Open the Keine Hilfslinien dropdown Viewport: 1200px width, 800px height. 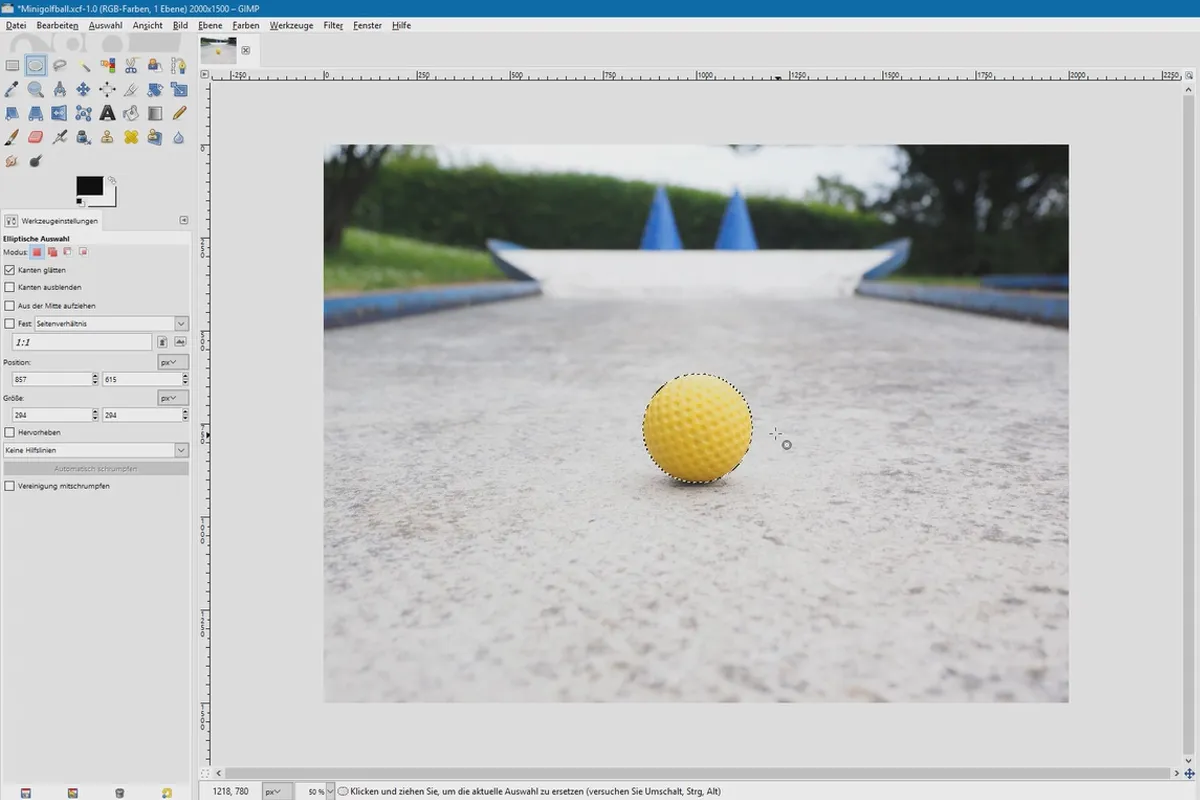point(96,450)
